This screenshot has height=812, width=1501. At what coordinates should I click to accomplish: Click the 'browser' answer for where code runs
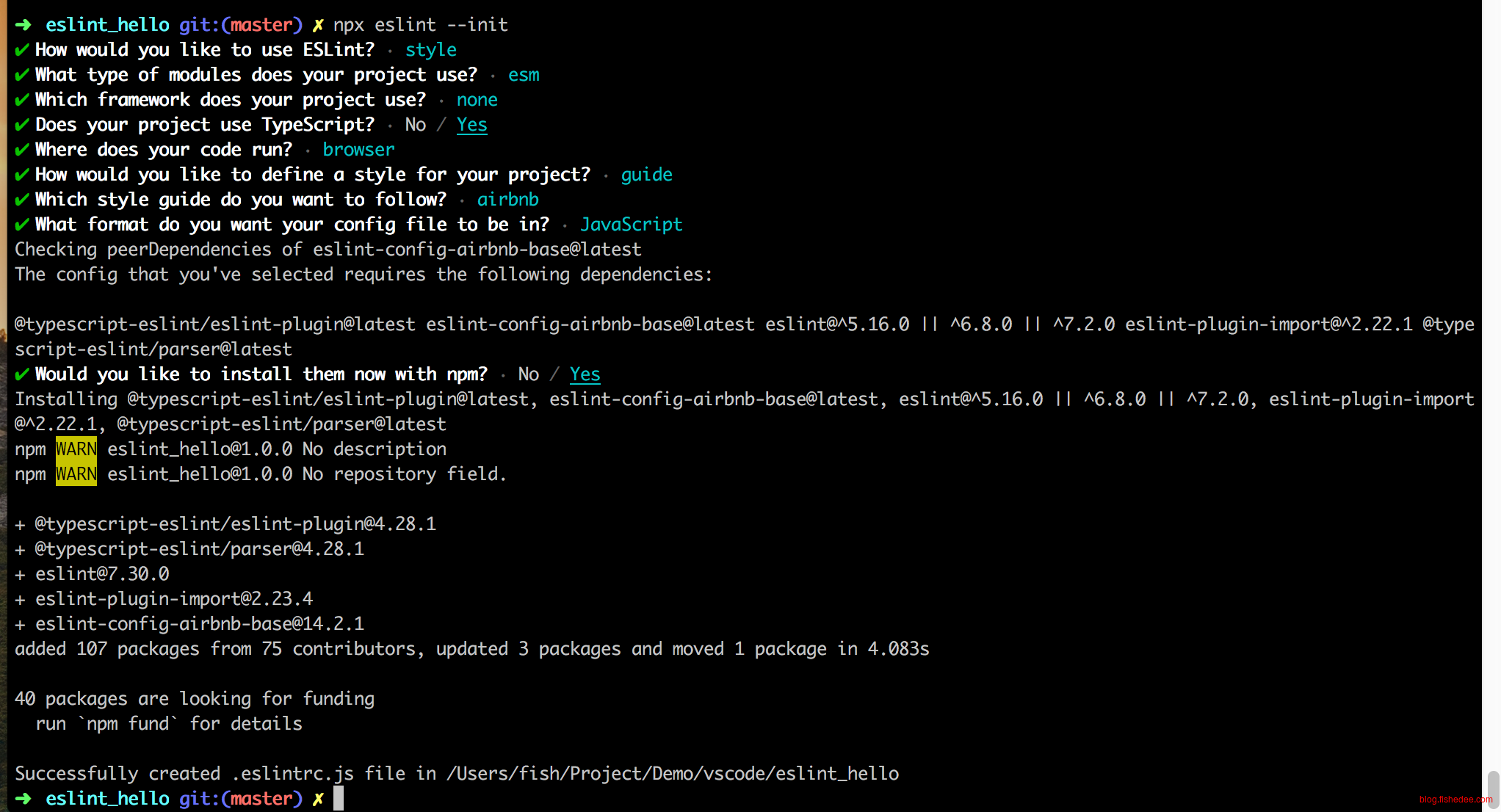coord(358,150)
